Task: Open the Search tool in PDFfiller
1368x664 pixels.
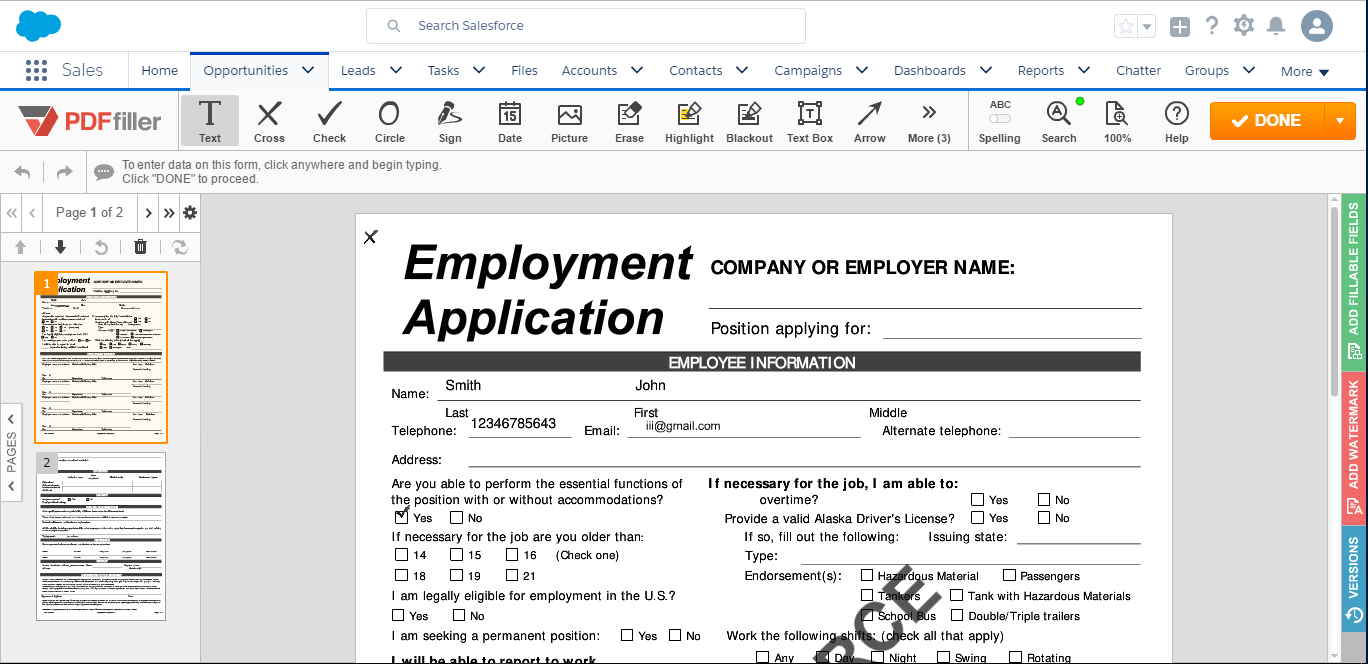Action: (1059, 121)
